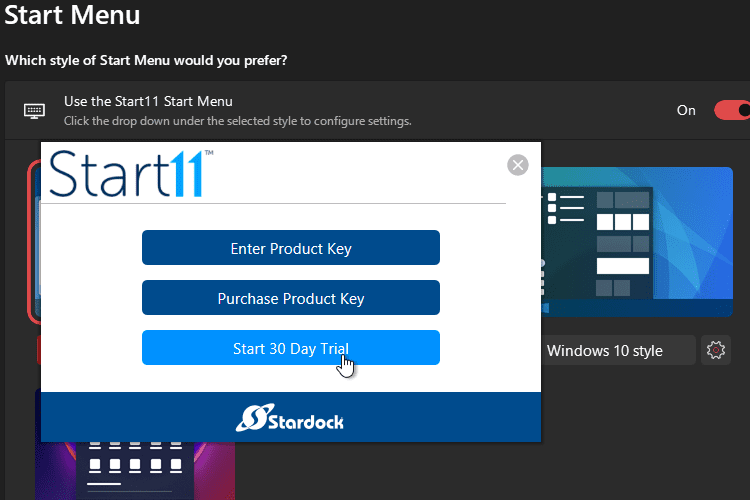Click the Stardock logo in dialog footer
Image resolution: width=750 pixels, height=500 pixels.
click(x=290, y=418)
